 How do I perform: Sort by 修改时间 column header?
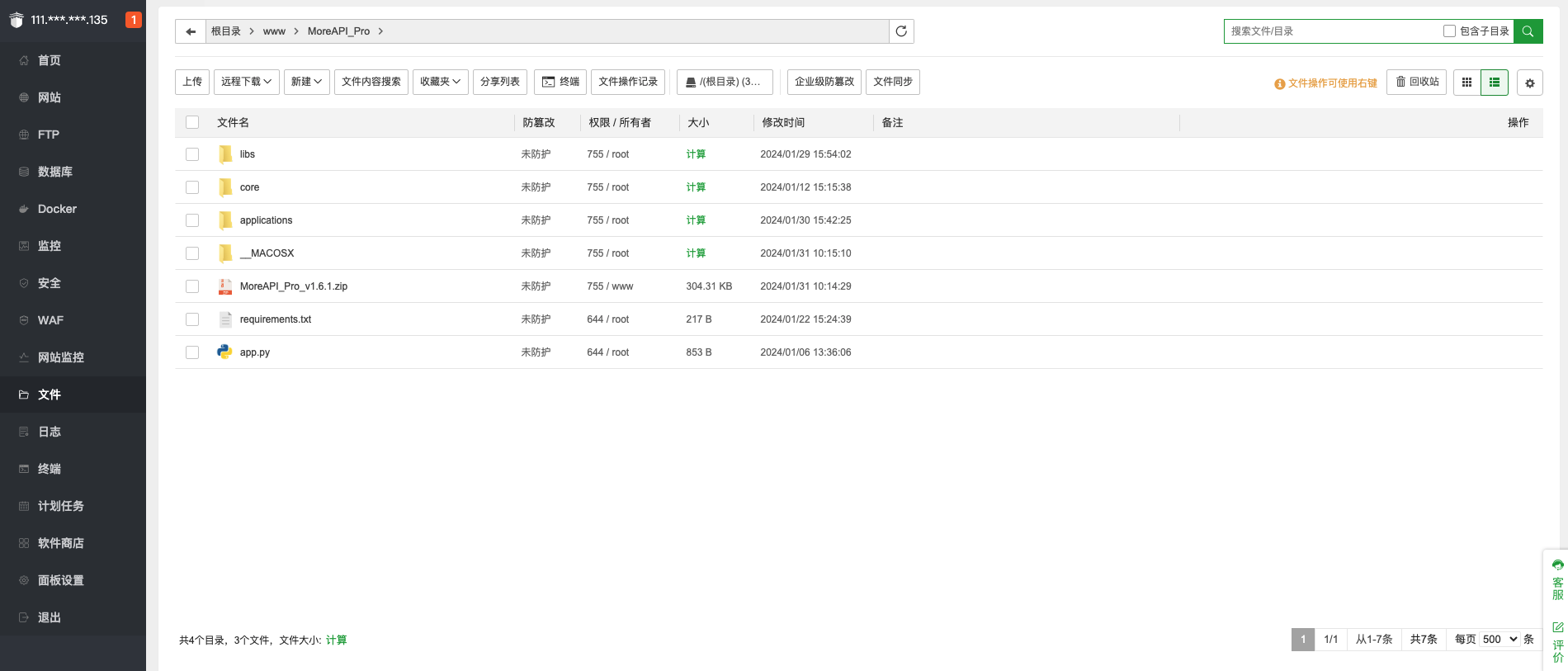(783, 122)
